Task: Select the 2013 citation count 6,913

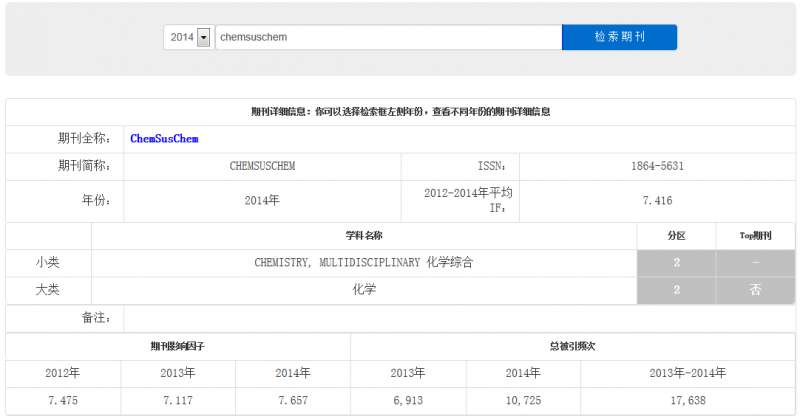Action: (x=408, y=401)
